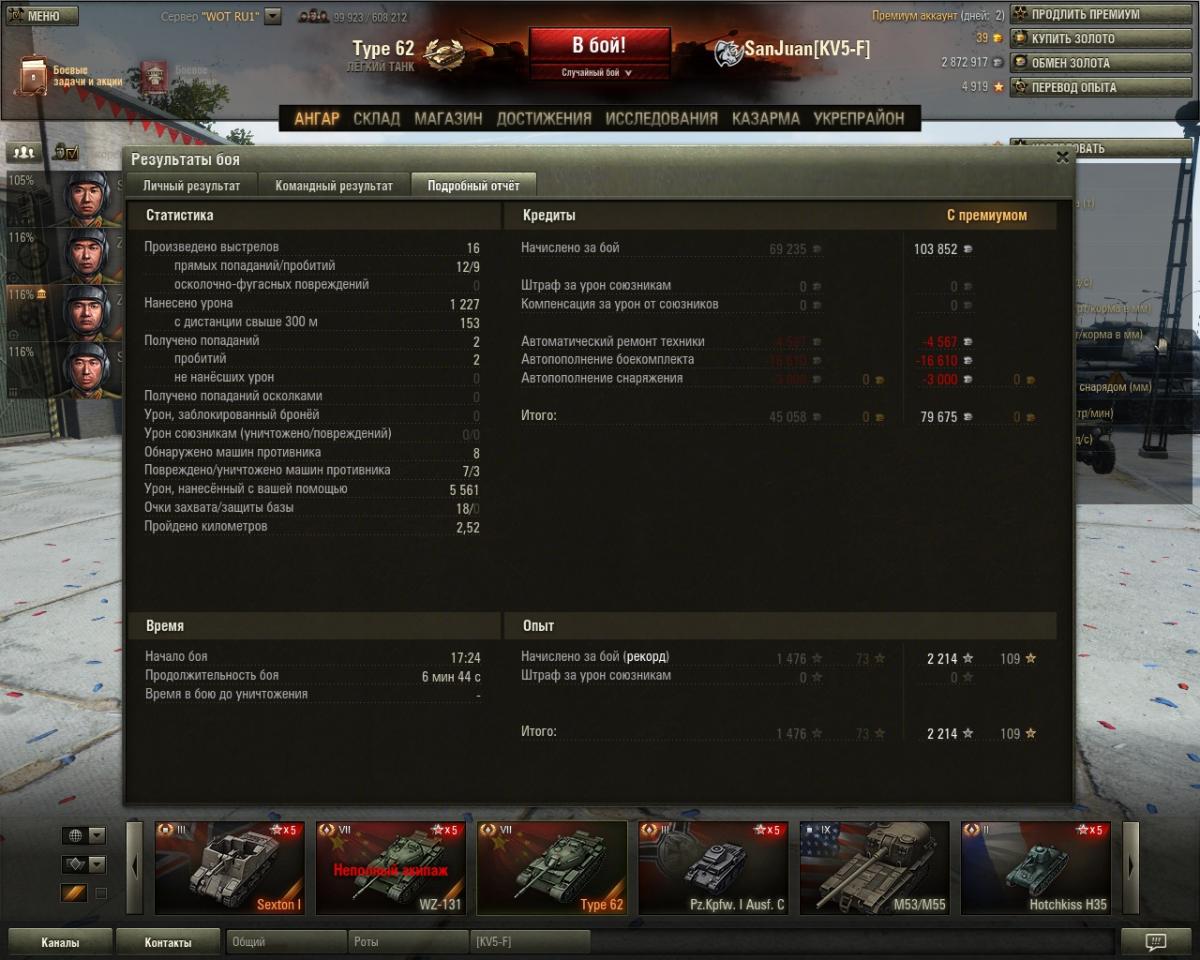
Task: Close the Результаты боя window
Action: [1062, 157]
